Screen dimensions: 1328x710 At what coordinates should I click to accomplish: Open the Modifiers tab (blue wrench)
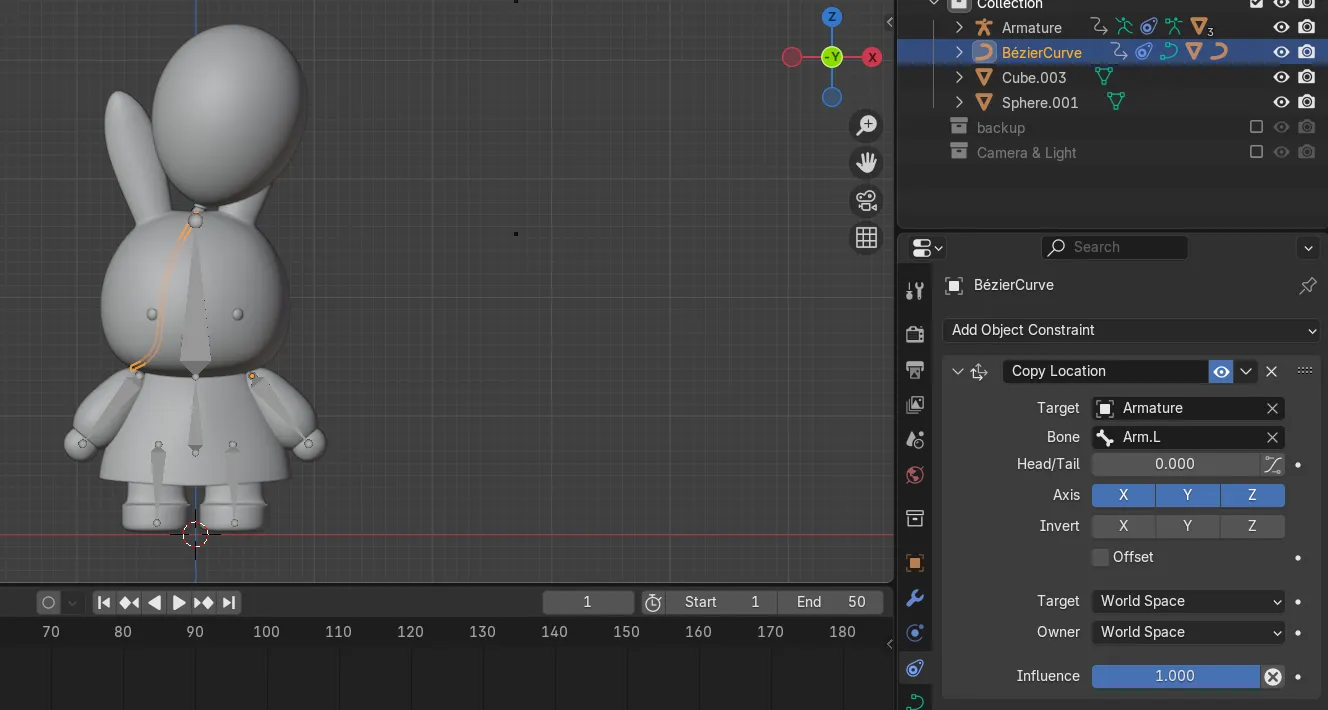[914, 598]
